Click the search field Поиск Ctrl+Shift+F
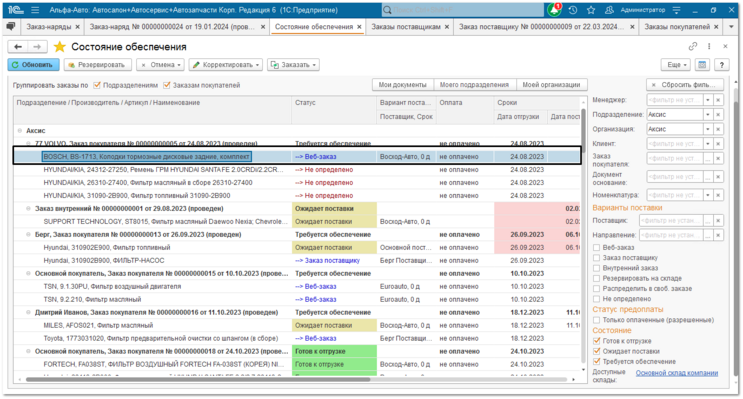The image size is (743, 399). (462, 10)
